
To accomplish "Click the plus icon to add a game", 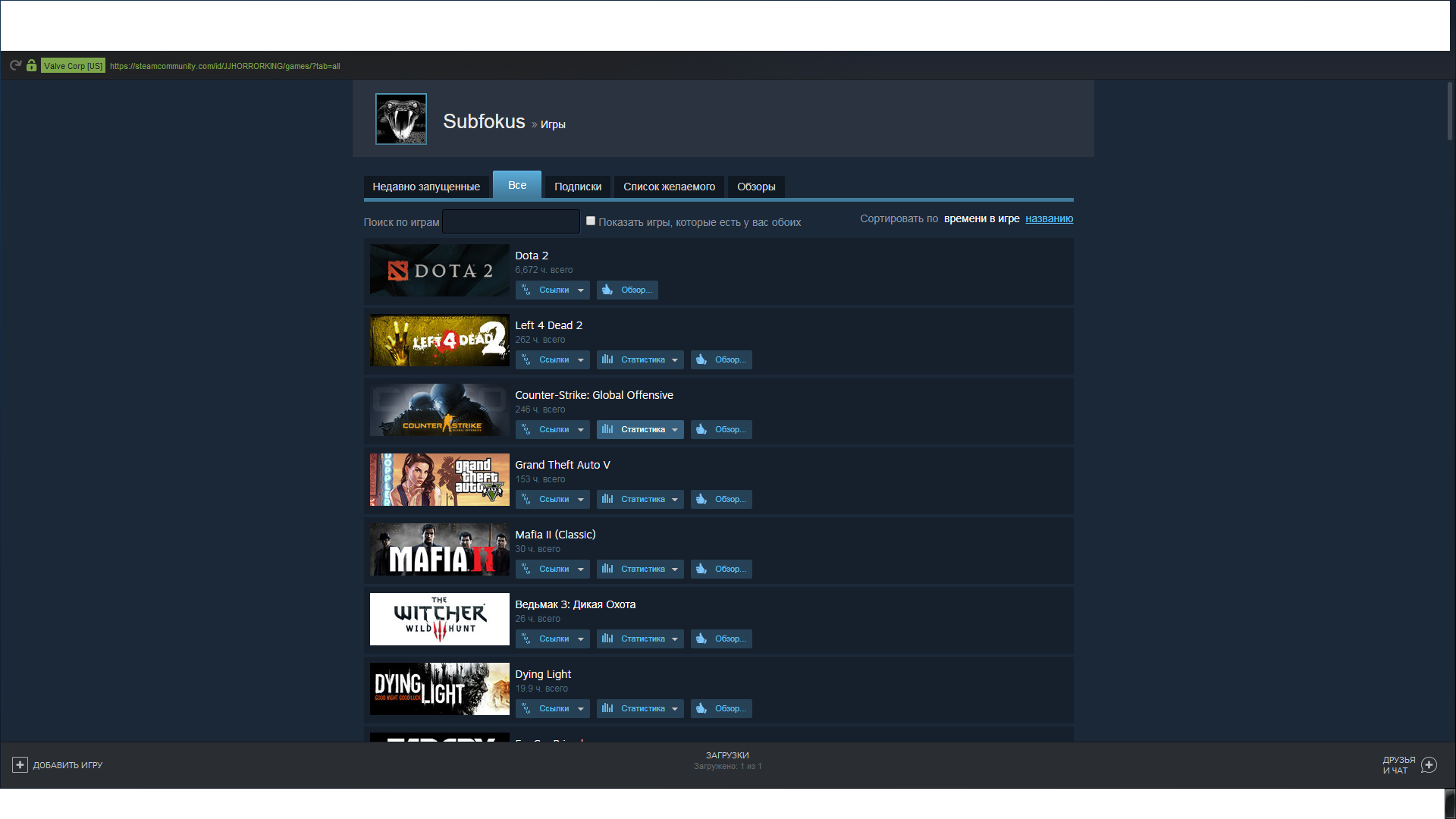I will coord(20,765).
